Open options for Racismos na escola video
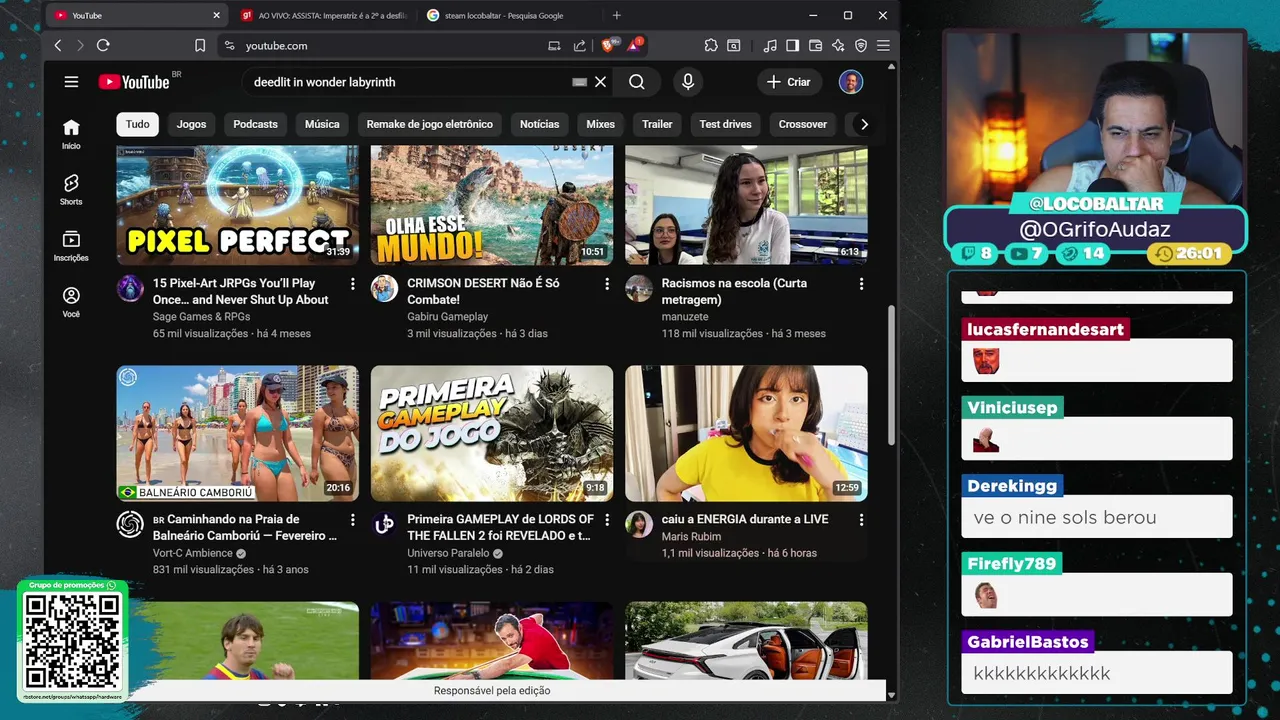The image size is (1280, 720). [861, 284]
